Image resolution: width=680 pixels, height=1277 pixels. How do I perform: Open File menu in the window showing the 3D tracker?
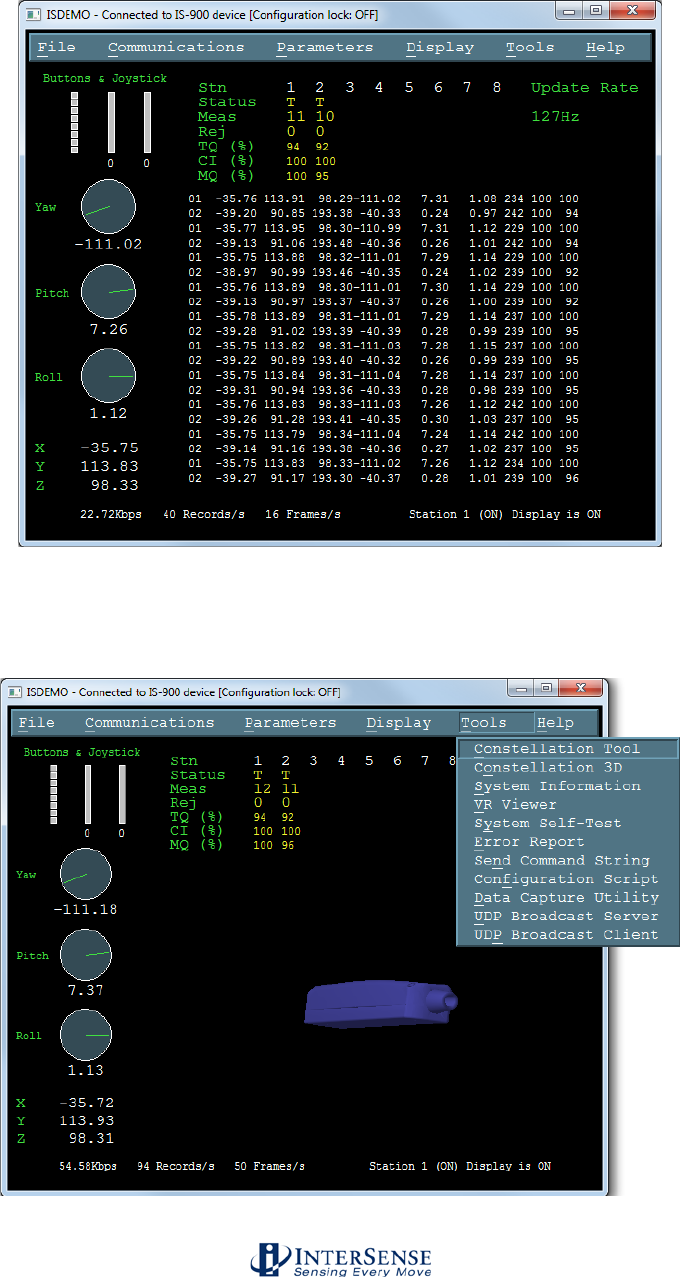click(x=37, y=722)
